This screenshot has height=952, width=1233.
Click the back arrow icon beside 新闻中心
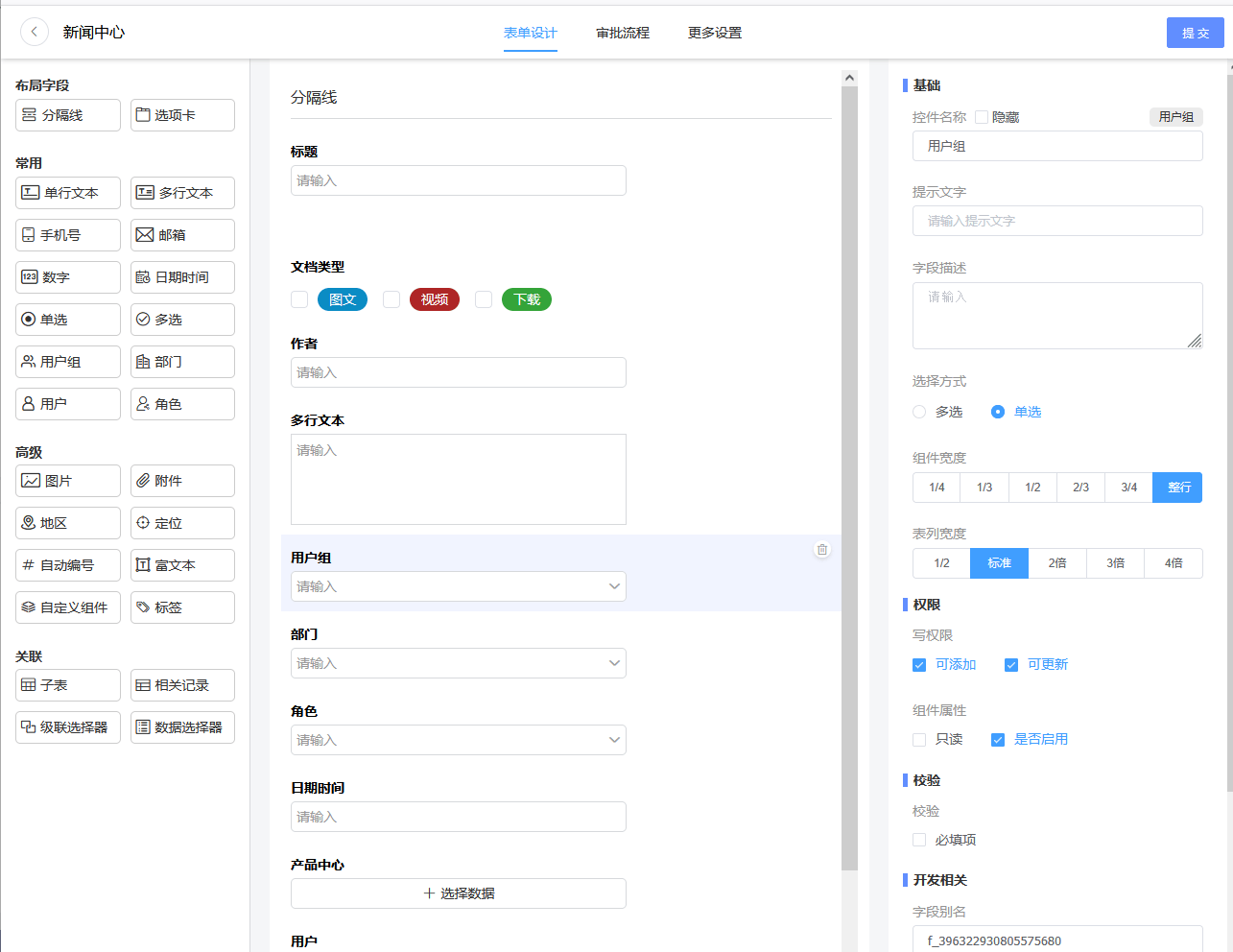click(x=35, y=33)
